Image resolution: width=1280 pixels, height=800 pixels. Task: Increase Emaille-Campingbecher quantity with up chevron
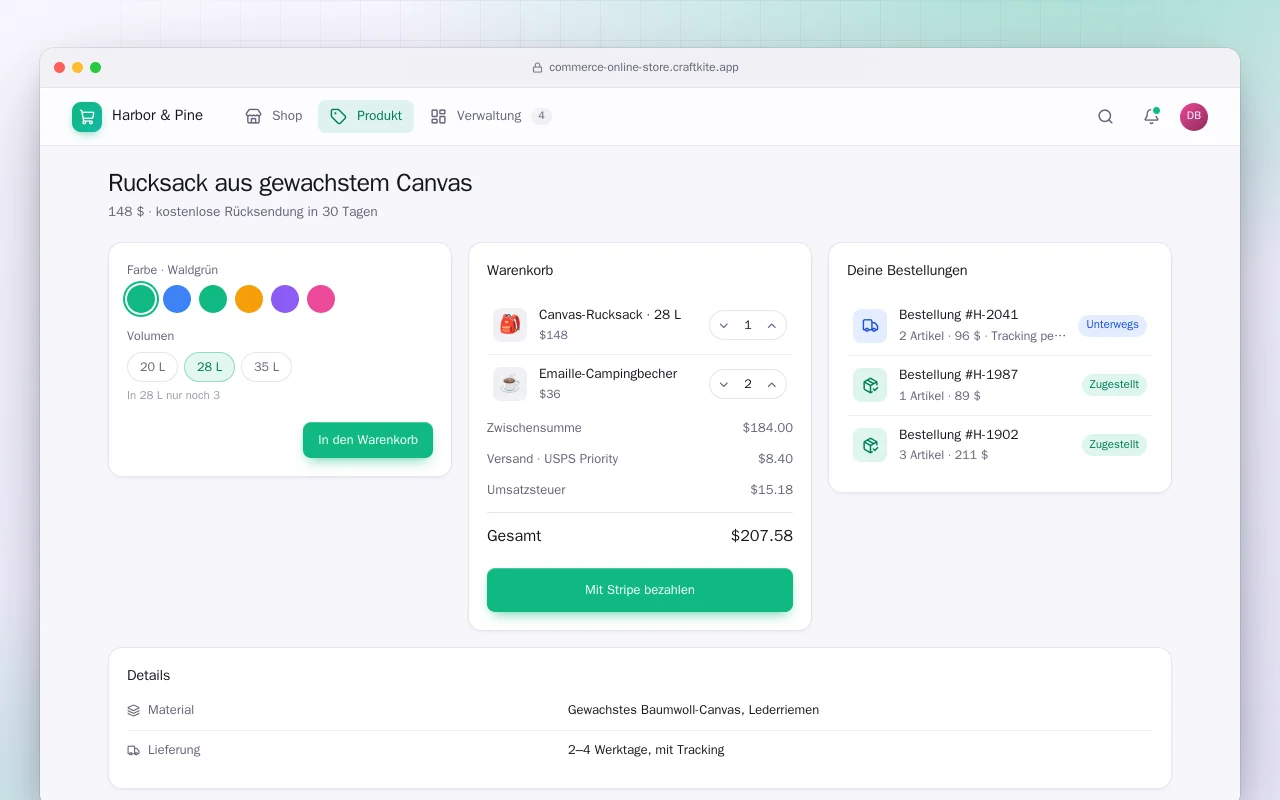pos(772,384)
